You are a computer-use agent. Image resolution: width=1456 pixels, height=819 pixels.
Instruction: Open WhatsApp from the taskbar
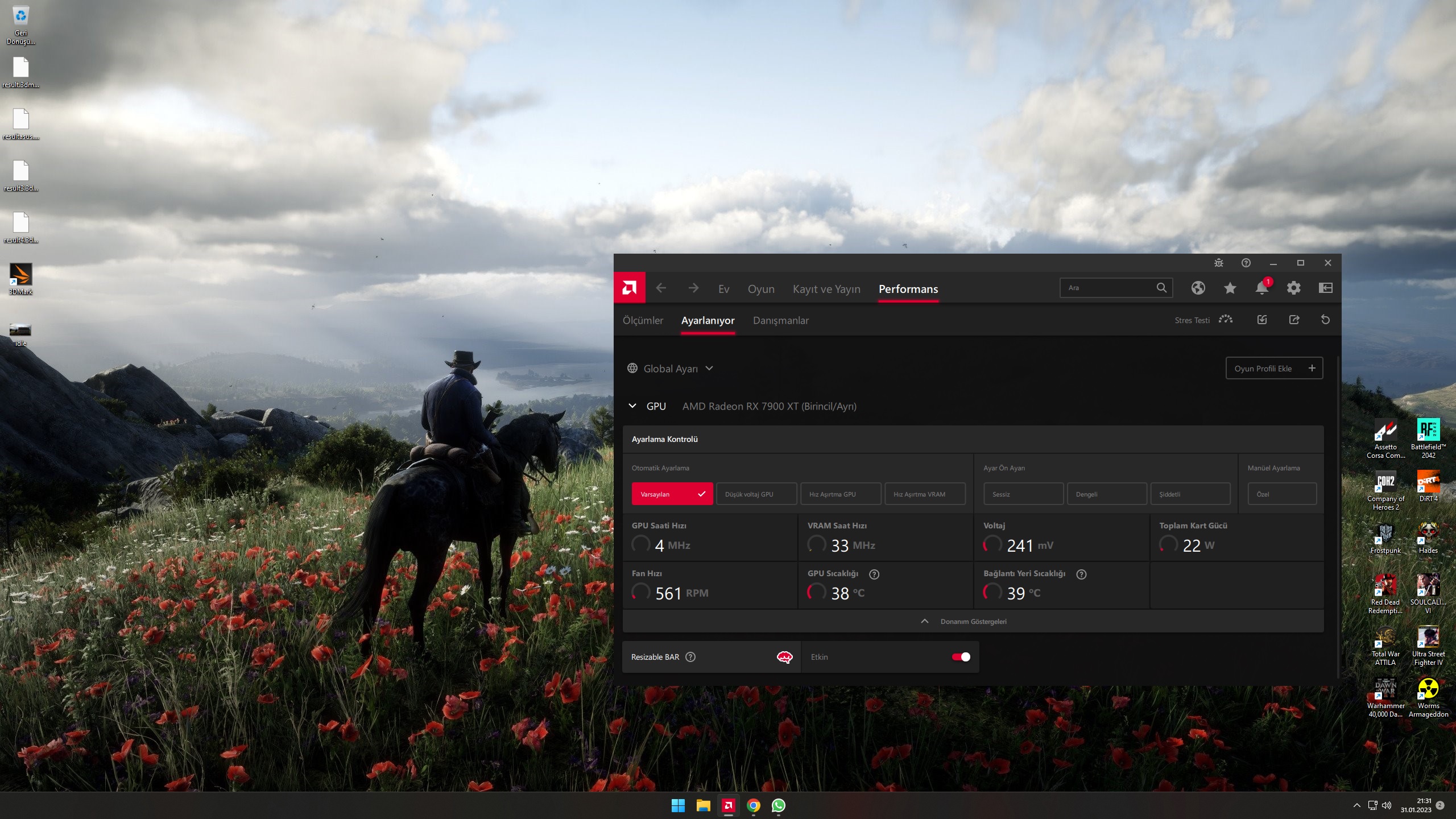point(778,805)
